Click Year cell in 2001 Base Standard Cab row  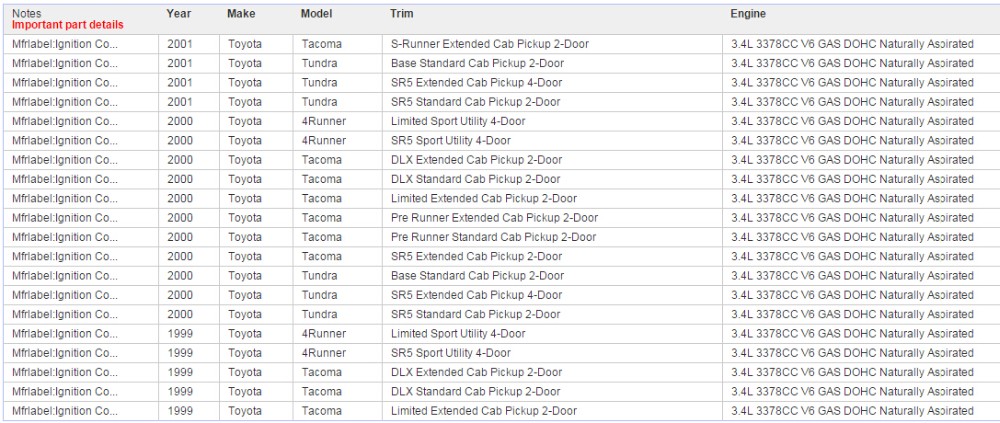coord(179,63)
